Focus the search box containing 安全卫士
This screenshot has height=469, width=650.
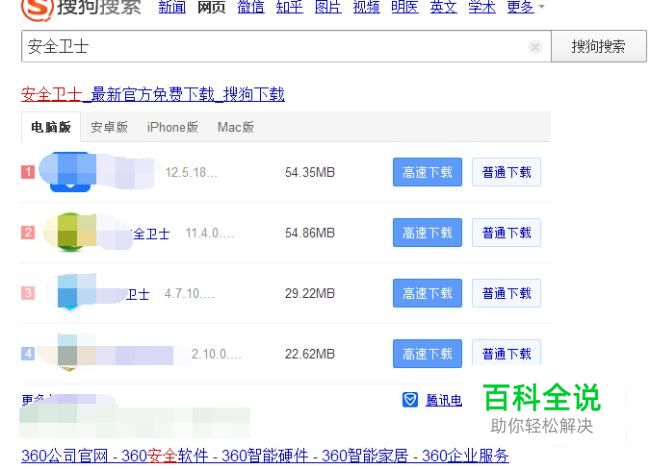tap(286, 46)
